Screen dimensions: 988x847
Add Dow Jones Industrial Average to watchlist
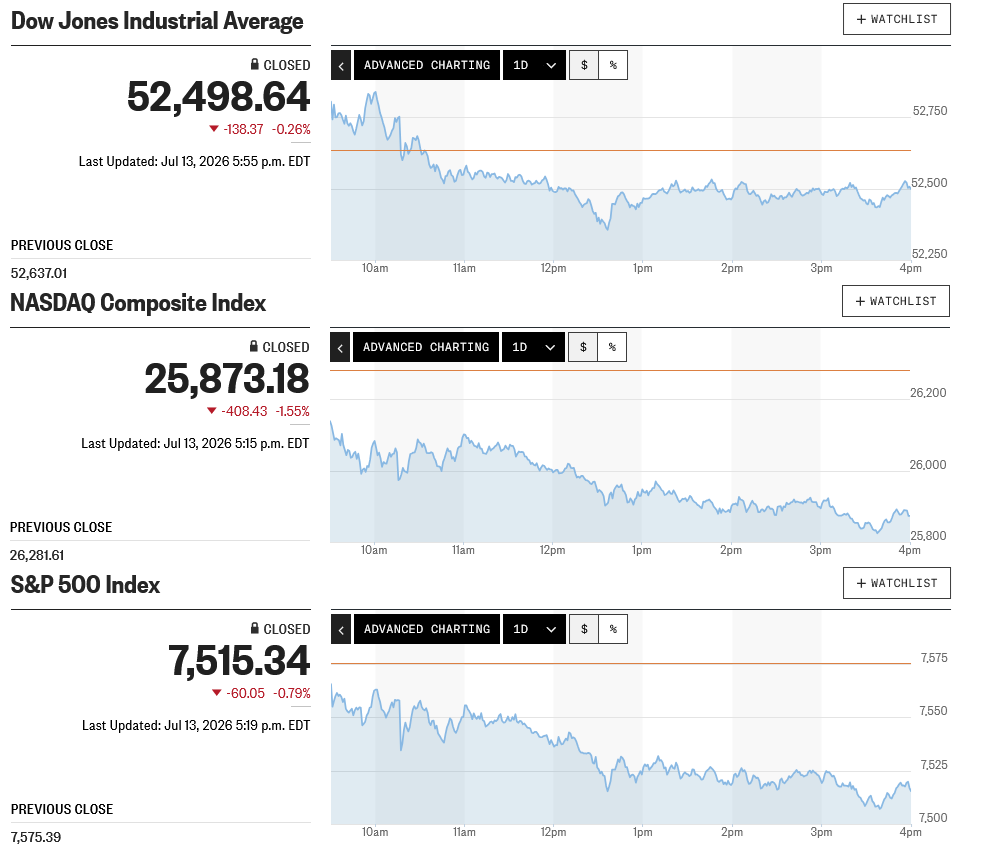pyautogui.click(x=897, y=19)
